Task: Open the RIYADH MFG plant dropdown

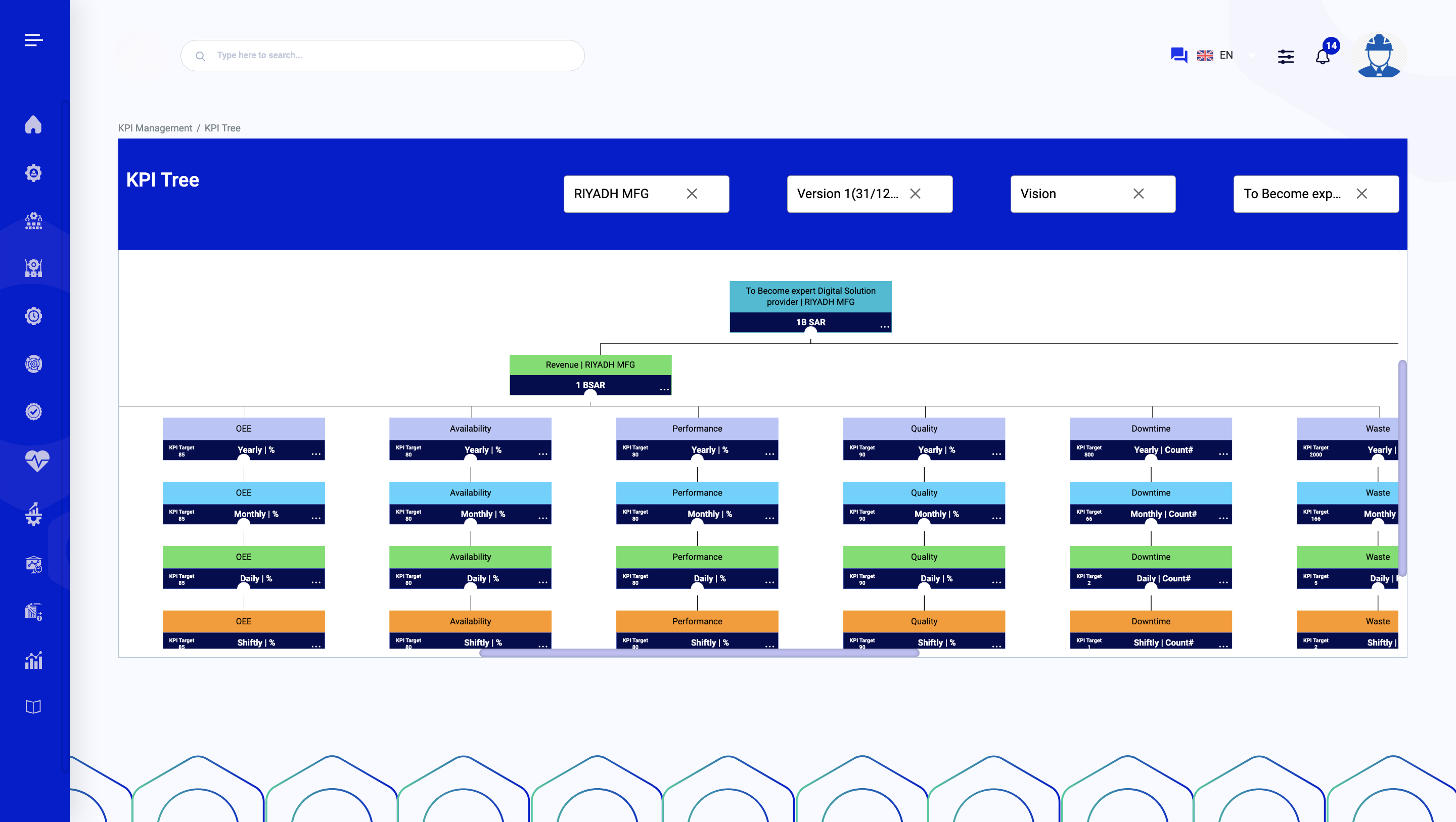Action: (646, 194)
